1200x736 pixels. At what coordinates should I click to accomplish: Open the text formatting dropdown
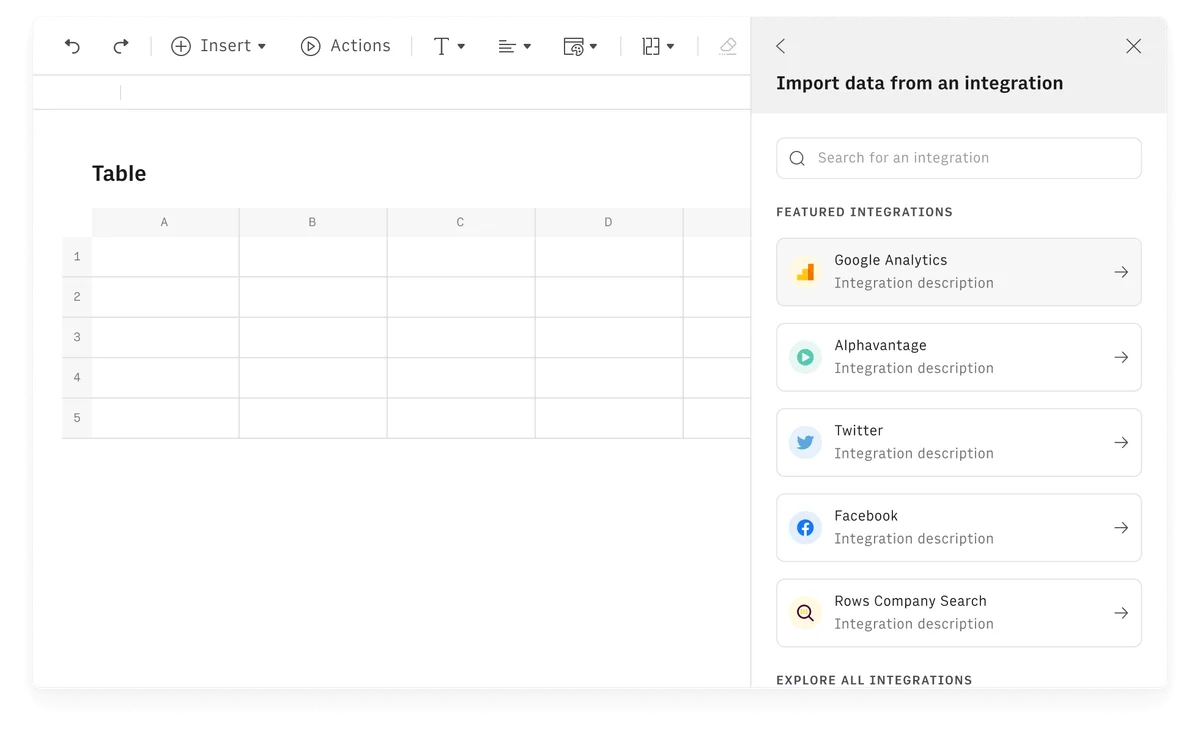(448, 45)
